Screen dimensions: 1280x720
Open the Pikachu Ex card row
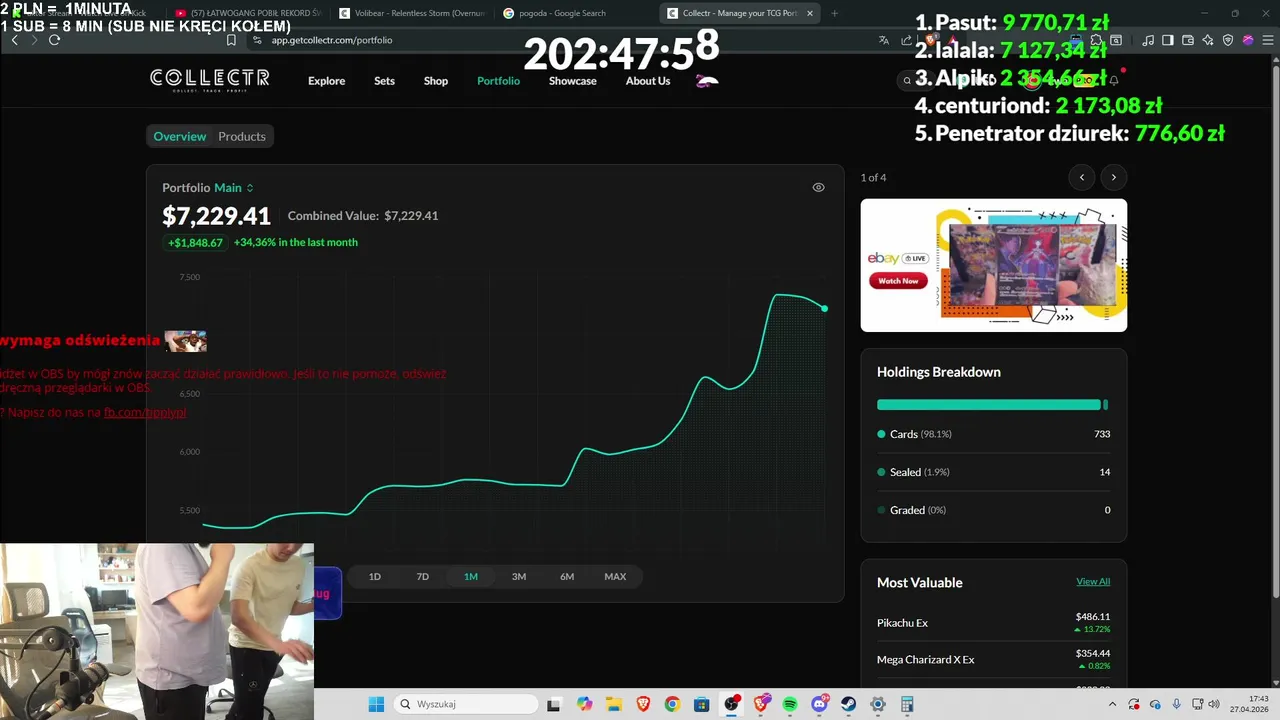click(x=993, y=622)
